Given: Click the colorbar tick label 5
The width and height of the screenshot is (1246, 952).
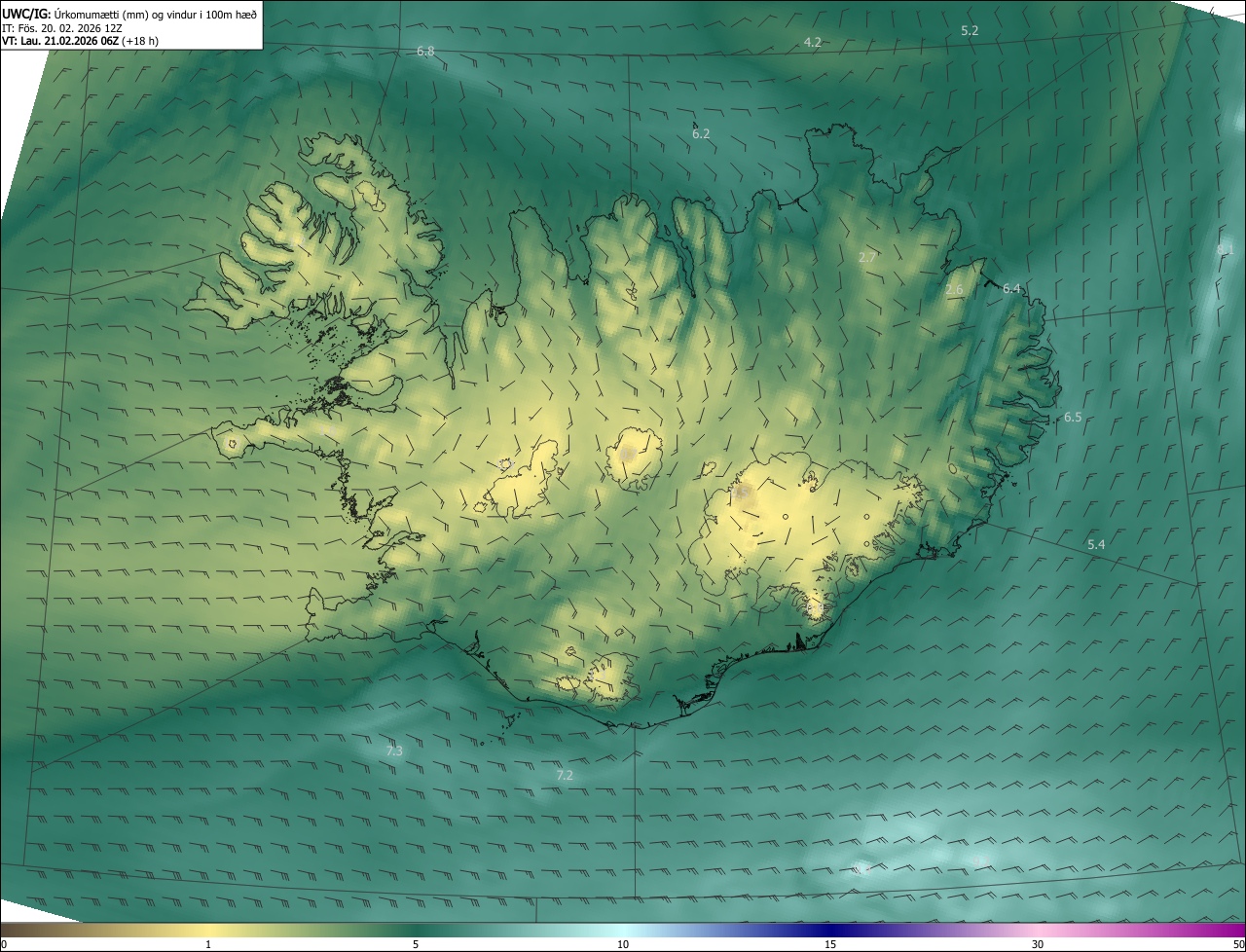Looking at the screenshot, I should 416,944.
